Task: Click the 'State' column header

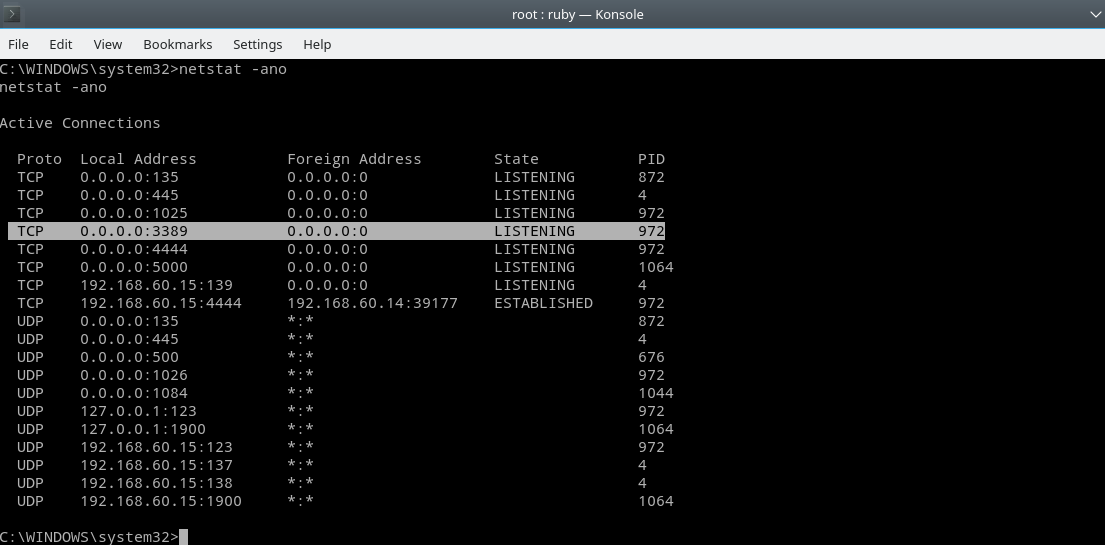Action: tap(516, 159)
